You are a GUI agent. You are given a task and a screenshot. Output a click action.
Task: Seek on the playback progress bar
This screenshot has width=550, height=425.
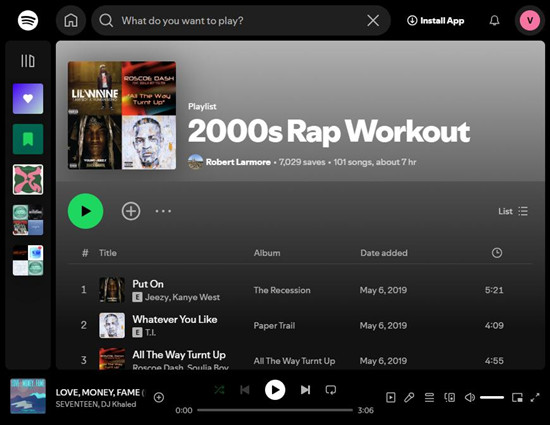coord(275,410)
